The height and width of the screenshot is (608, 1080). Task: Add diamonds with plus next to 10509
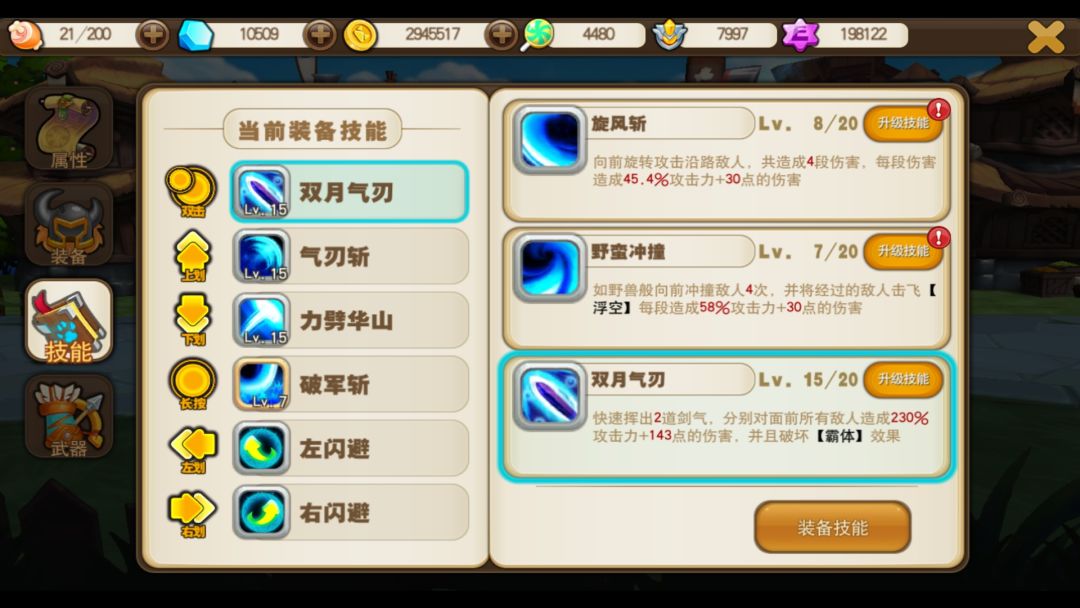[320, 34]
